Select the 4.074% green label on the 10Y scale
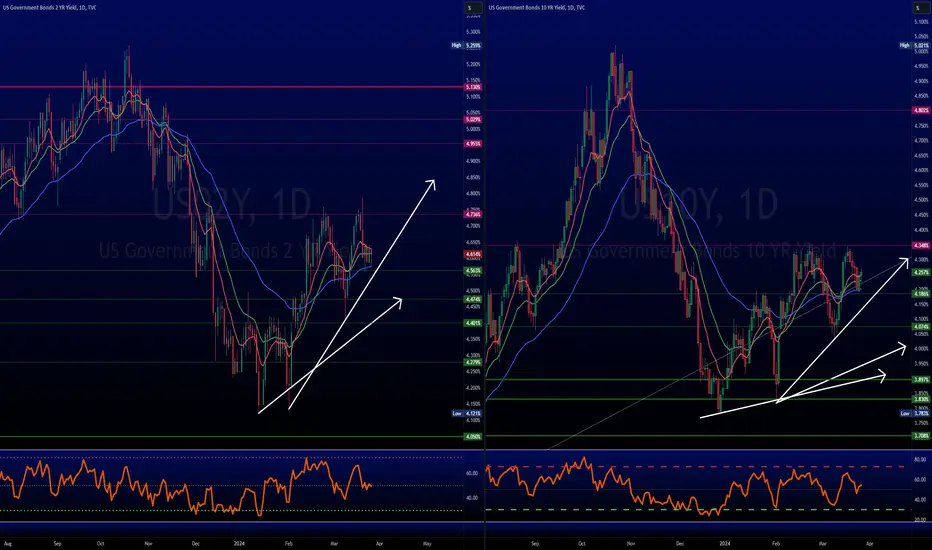This screenshot has height=550, width=932. point(921,327)
